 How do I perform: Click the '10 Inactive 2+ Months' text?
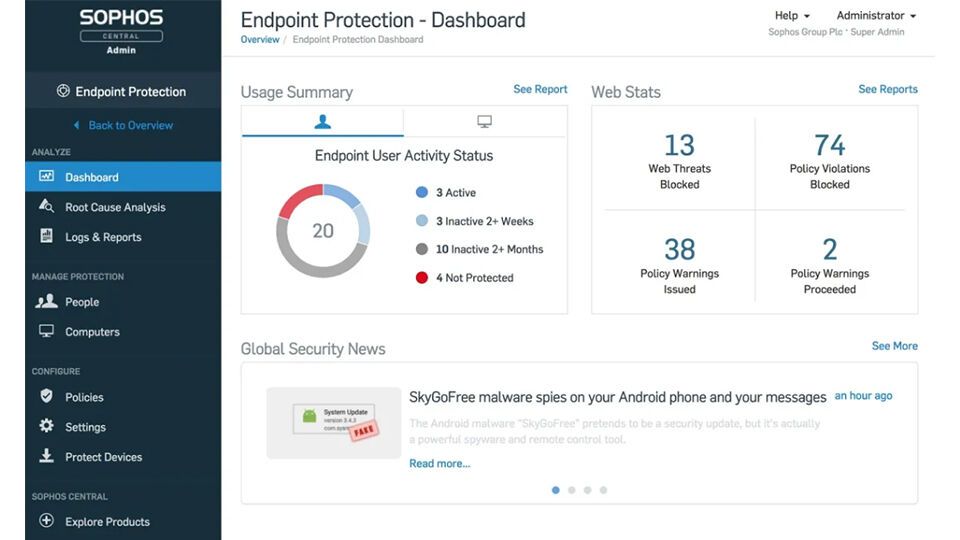(489, 249)
